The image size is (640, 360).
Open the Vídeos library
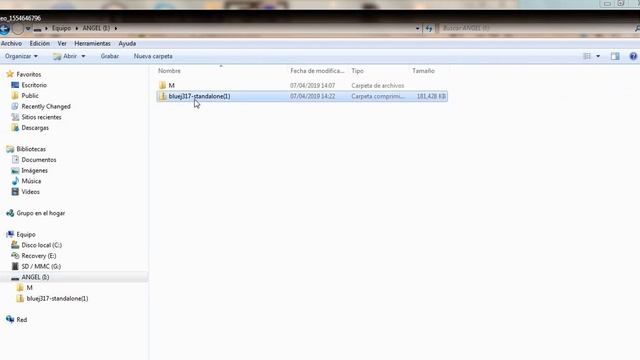coord(26,191)
